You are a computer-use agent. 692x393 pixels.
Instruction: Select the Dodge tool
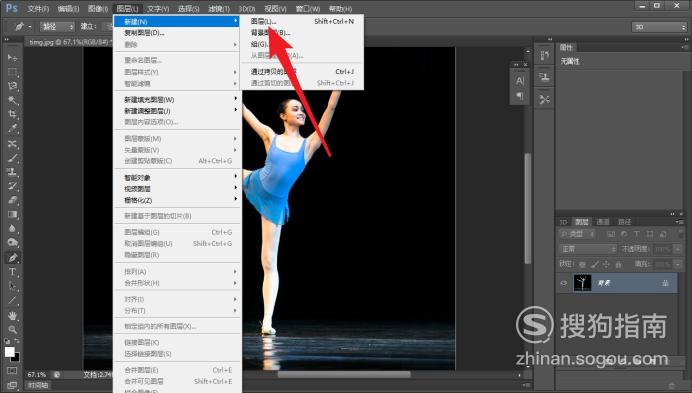point(12,242)
